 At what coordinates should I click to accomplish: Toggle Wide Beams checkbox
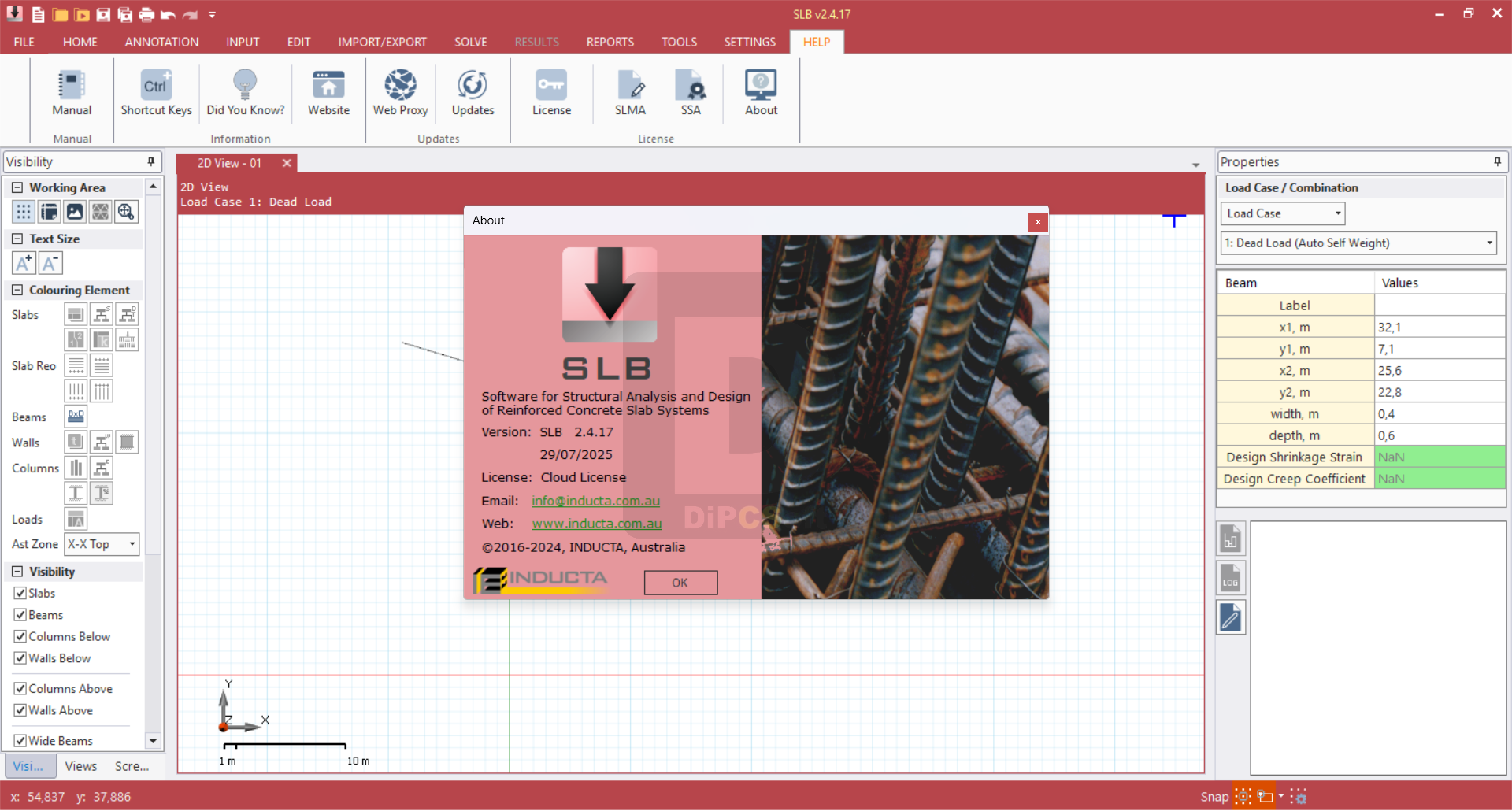point(20,741)
